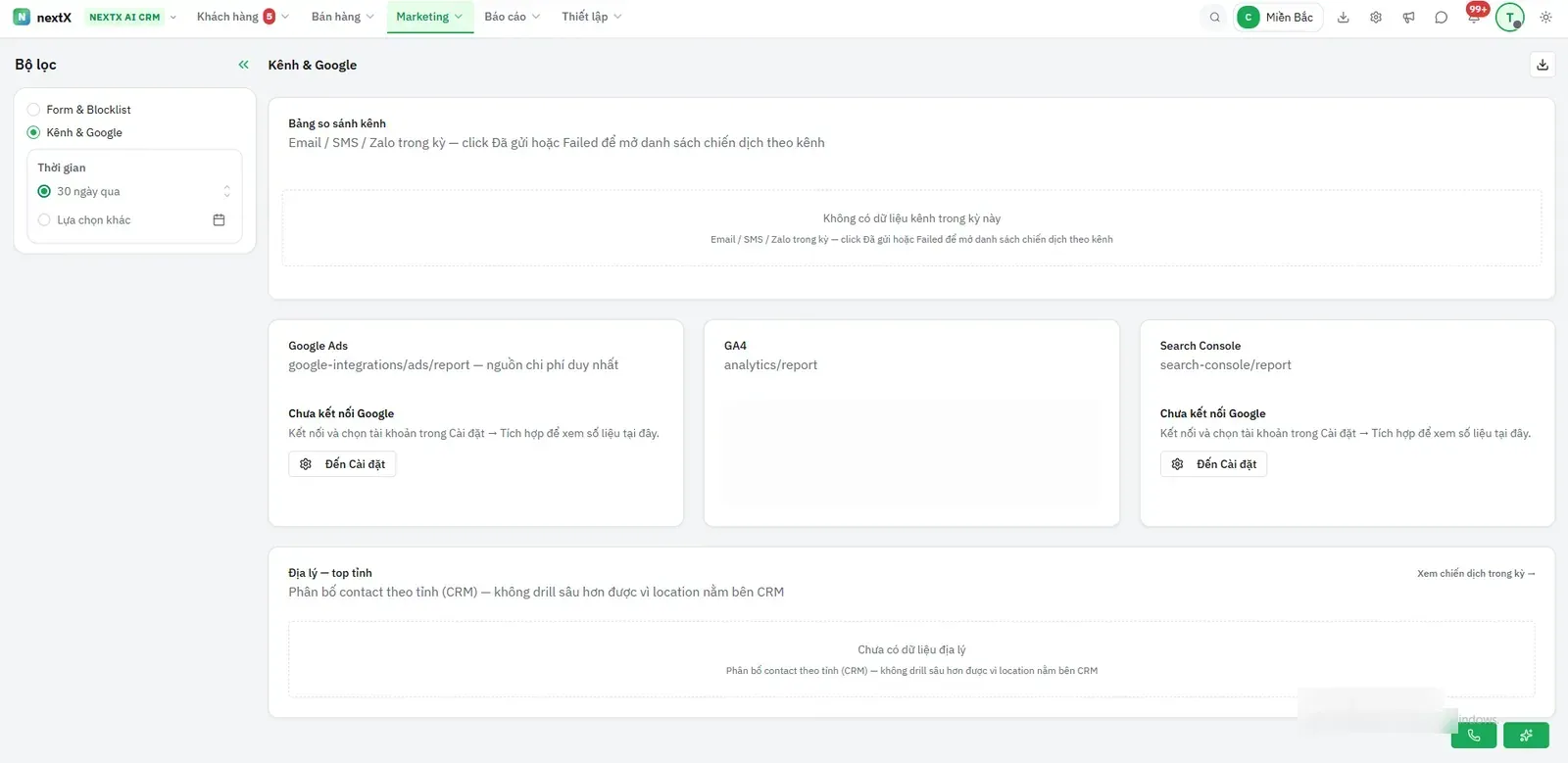Screen dimensions: 1568x763
Task: Open the Miền Bắc branch selector
Action: coord(1279,17)
